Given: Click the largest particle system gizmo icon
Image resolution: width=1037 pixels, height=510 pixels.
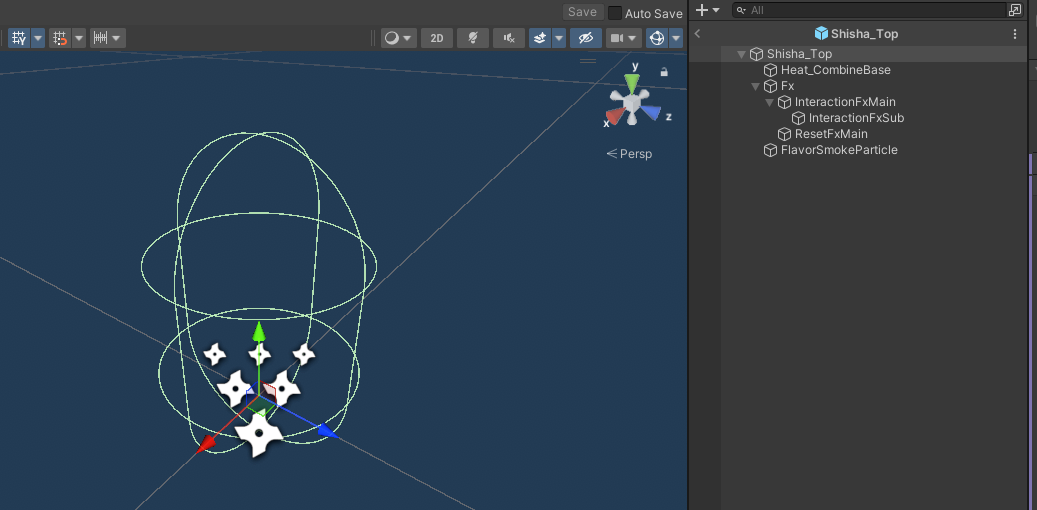Looking at the screenshot, I should [259, 434].
